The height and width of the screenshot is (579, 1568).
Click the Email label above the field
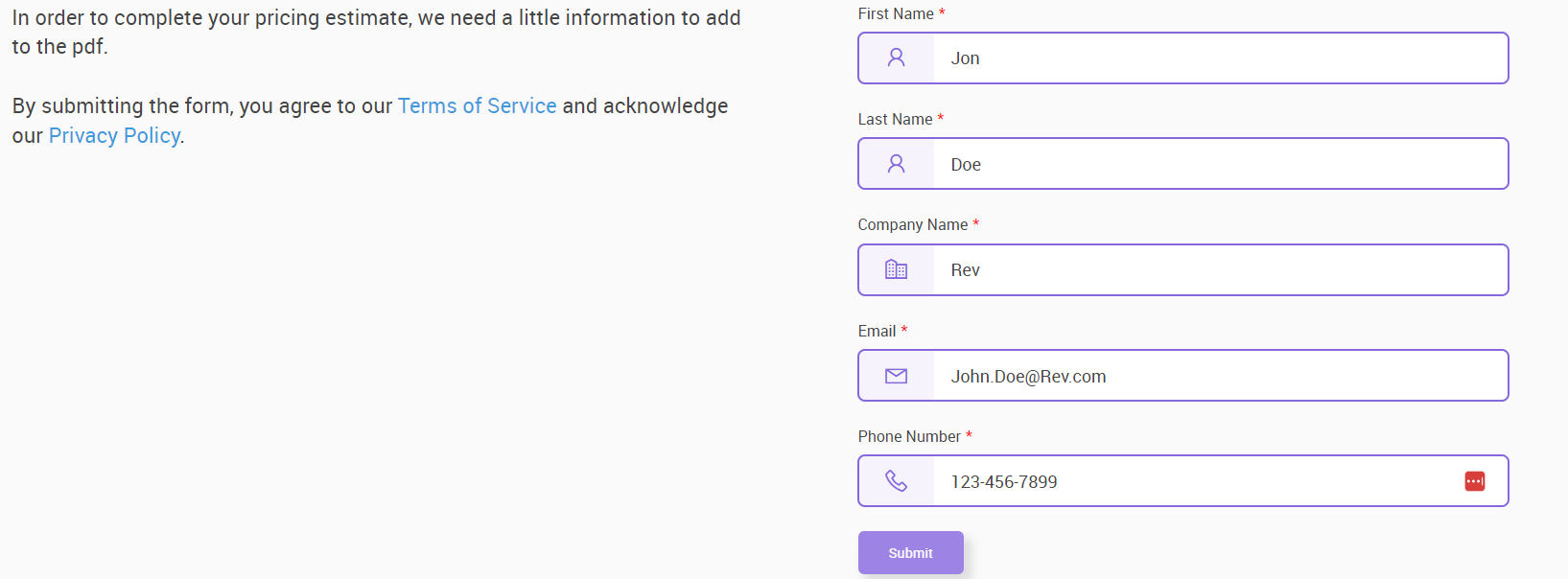coord(877,331)
